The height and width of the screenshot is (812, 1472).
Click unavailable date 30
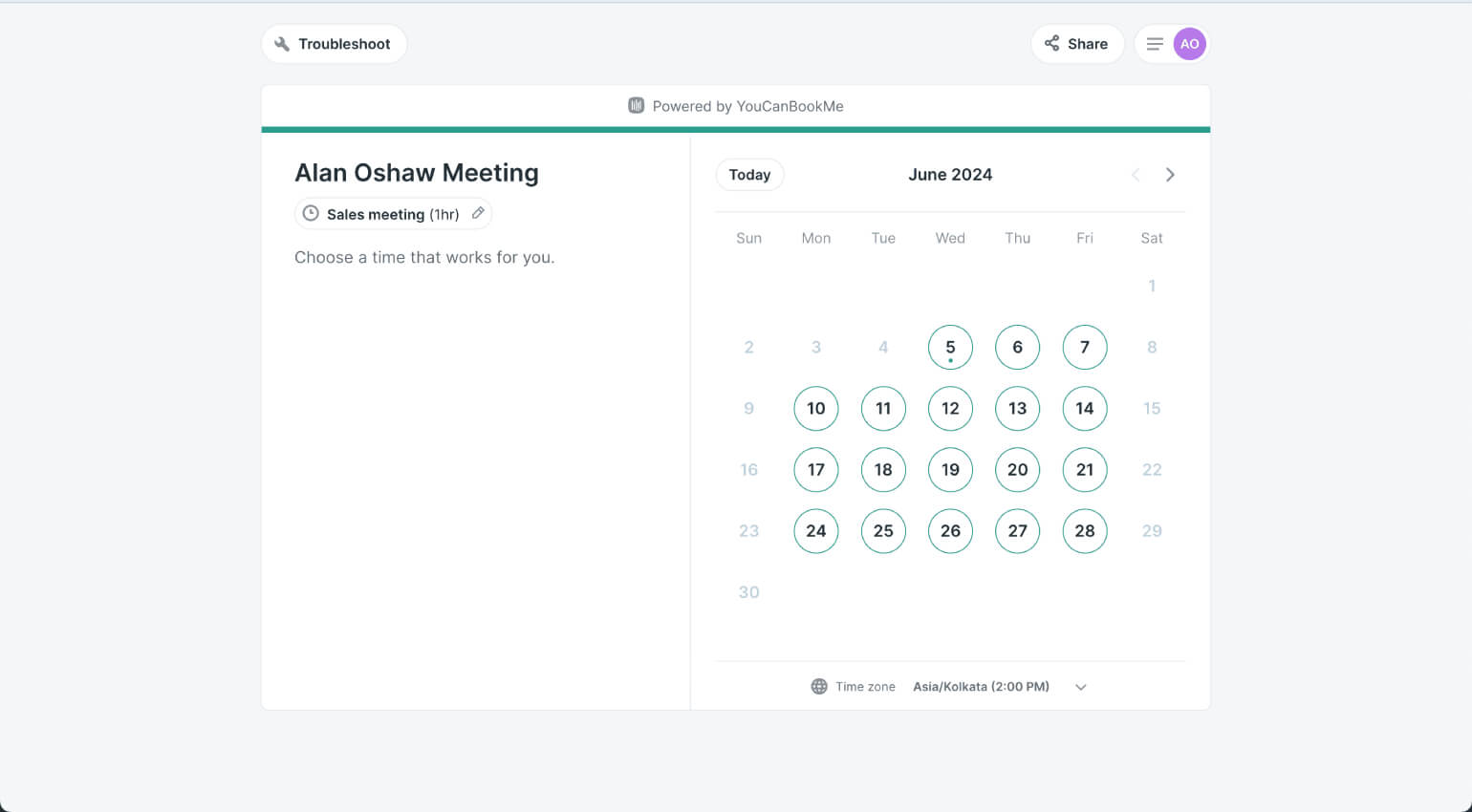[749, 592]
